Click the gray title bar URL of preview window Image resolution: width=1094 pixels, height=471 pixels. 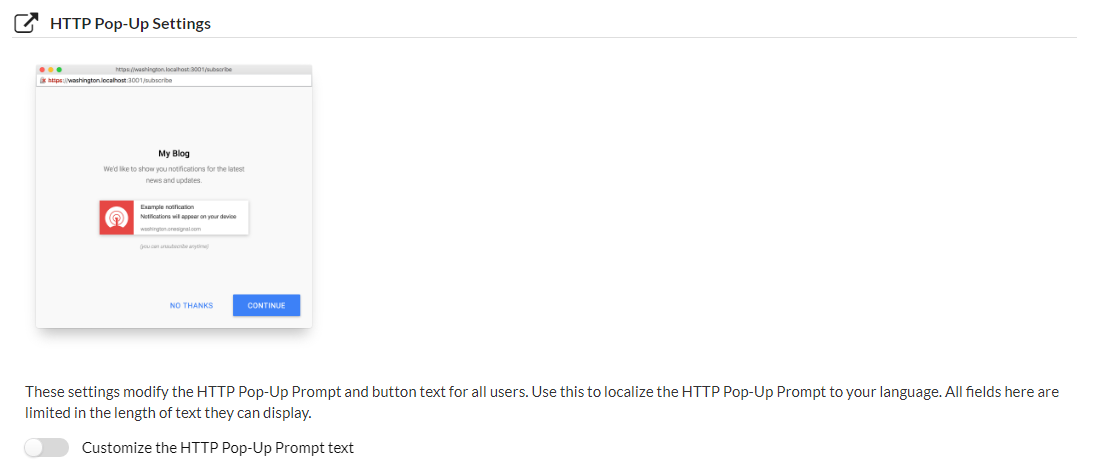(174, 70)
